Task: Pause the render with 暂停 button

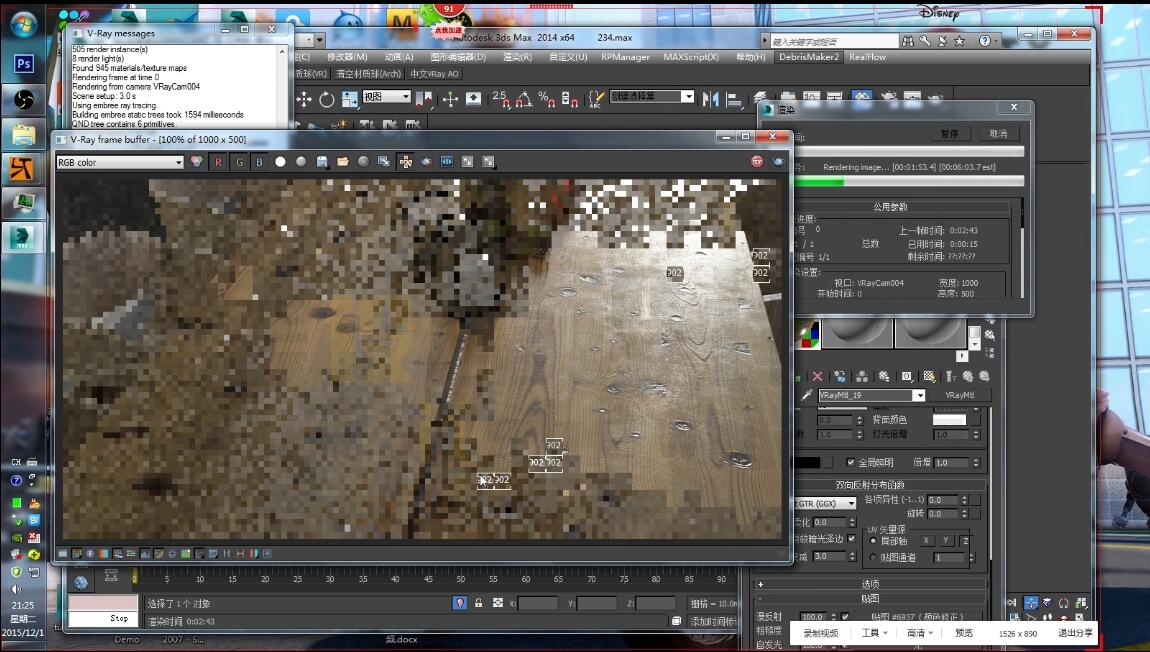Action: [x=949, y=133]
